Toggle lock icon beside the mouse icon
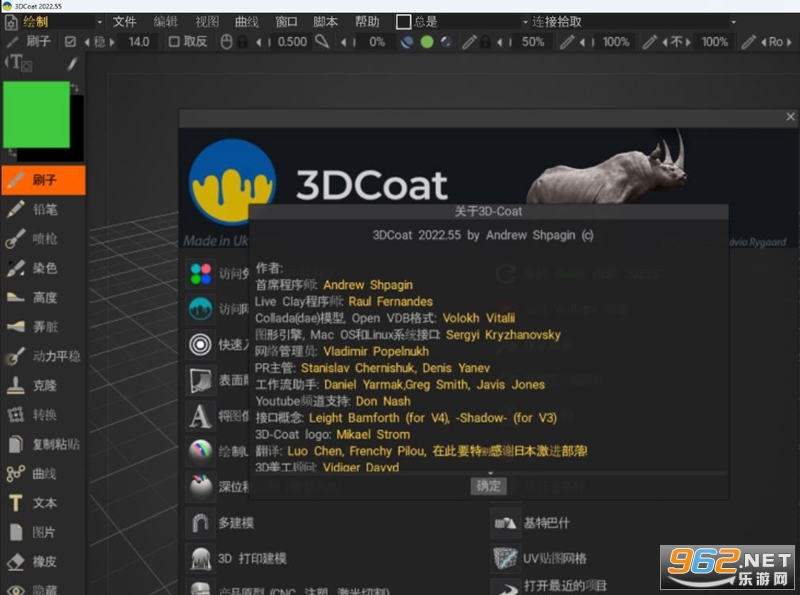The height and width of the screenshot is (595, 800). (x=242, y=42)
